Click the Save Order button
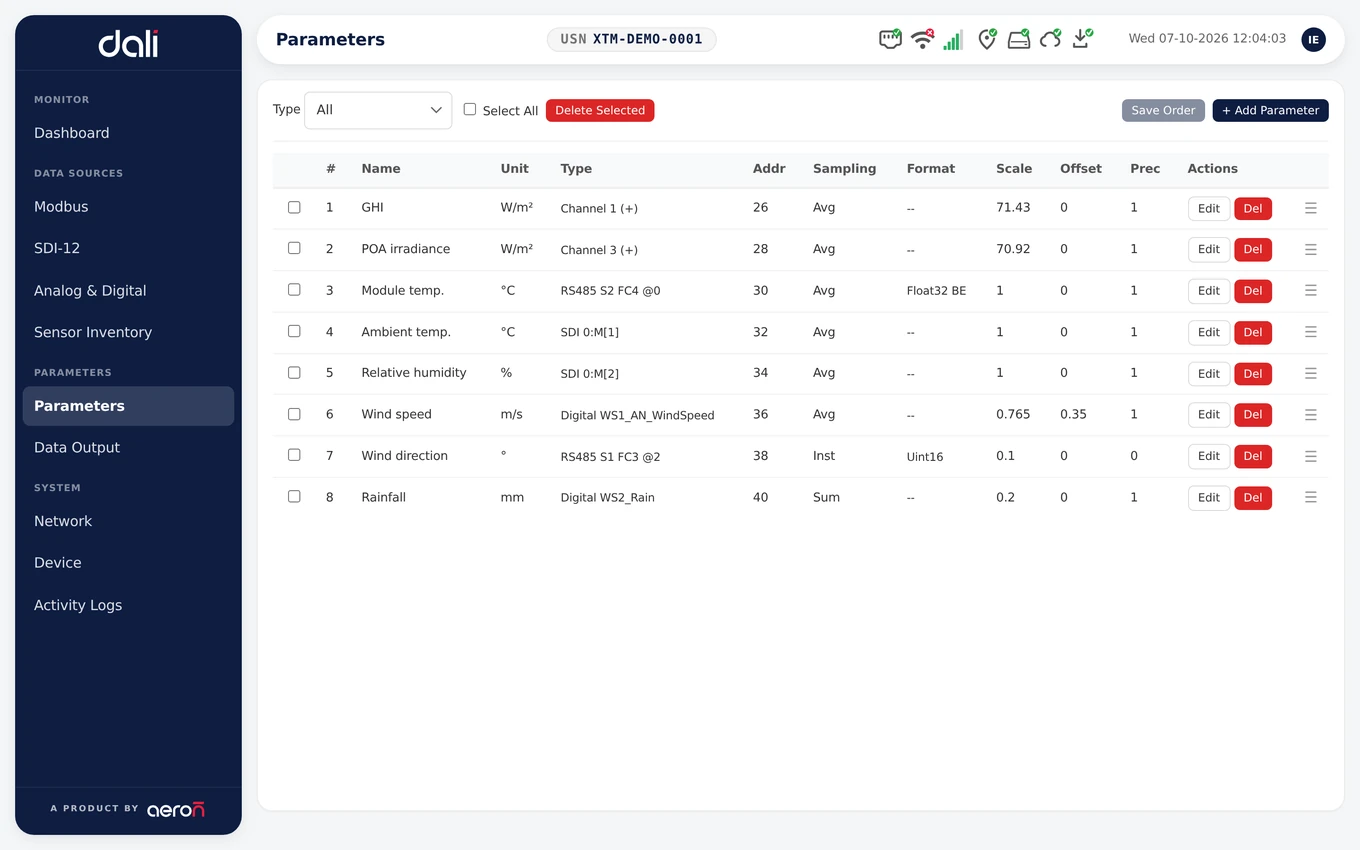The width and height of the screenshot is (1360, 850). [x=1163, y=110]
